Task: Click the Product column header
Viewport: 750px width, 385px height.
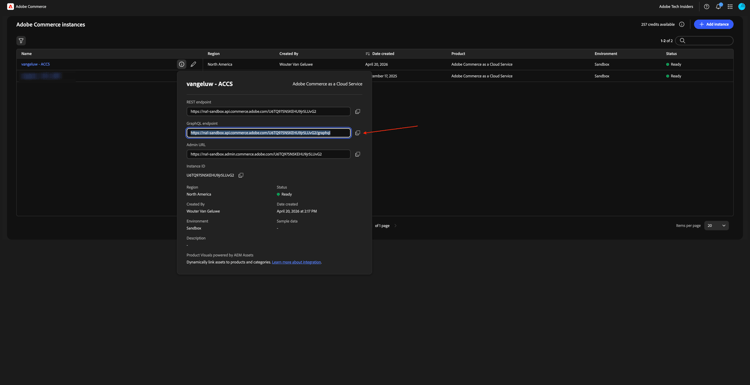Action: pos(458,54)
